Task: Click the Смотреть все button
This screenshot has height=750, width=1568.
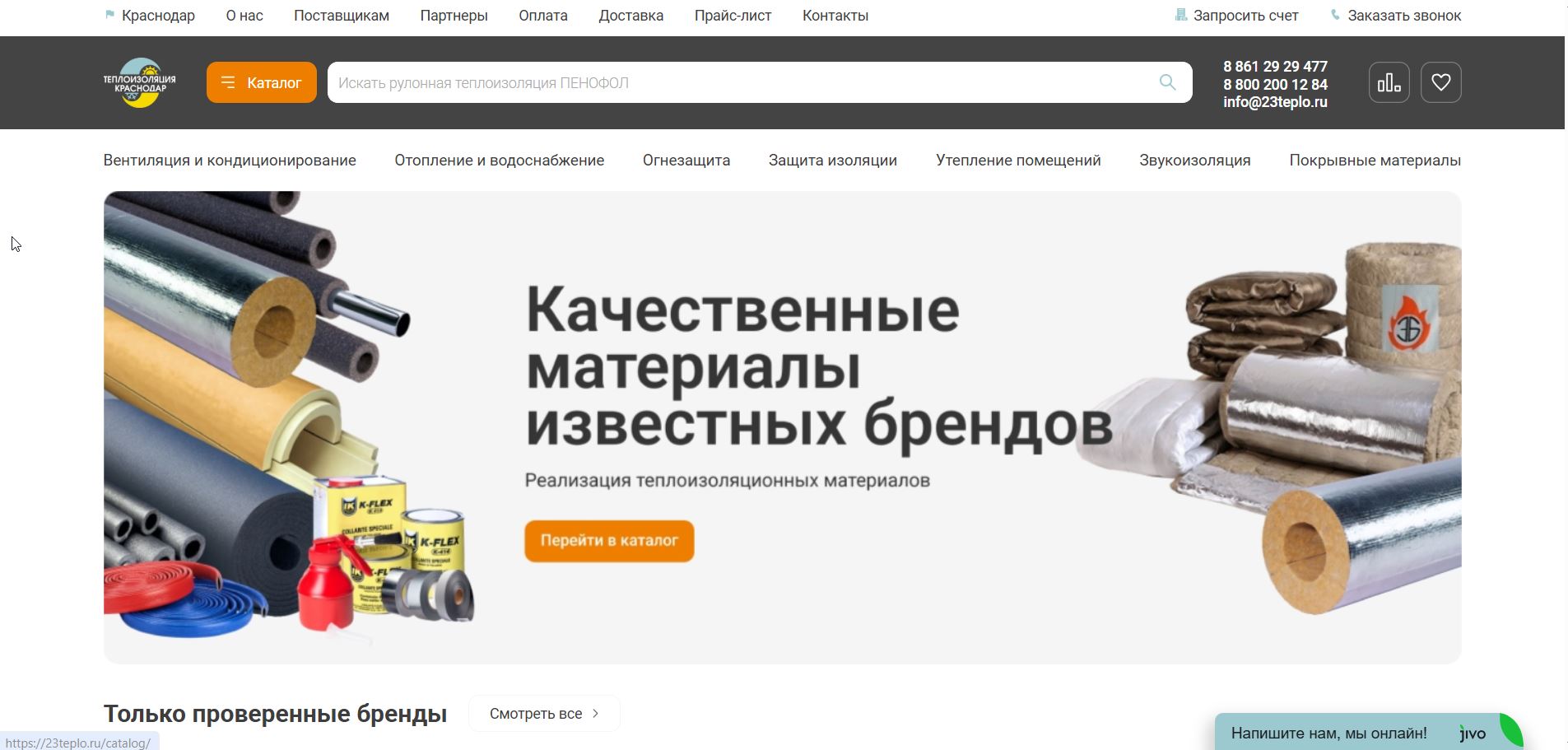Action: pyautogui.click(x=544, y=714)
